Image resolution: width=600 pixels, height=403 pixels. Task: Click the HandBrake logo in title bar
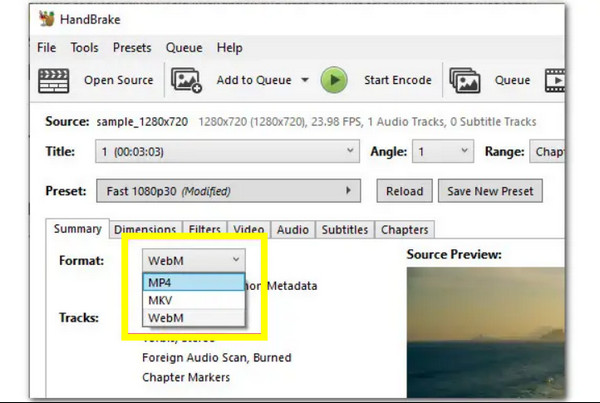coord(45,18)
